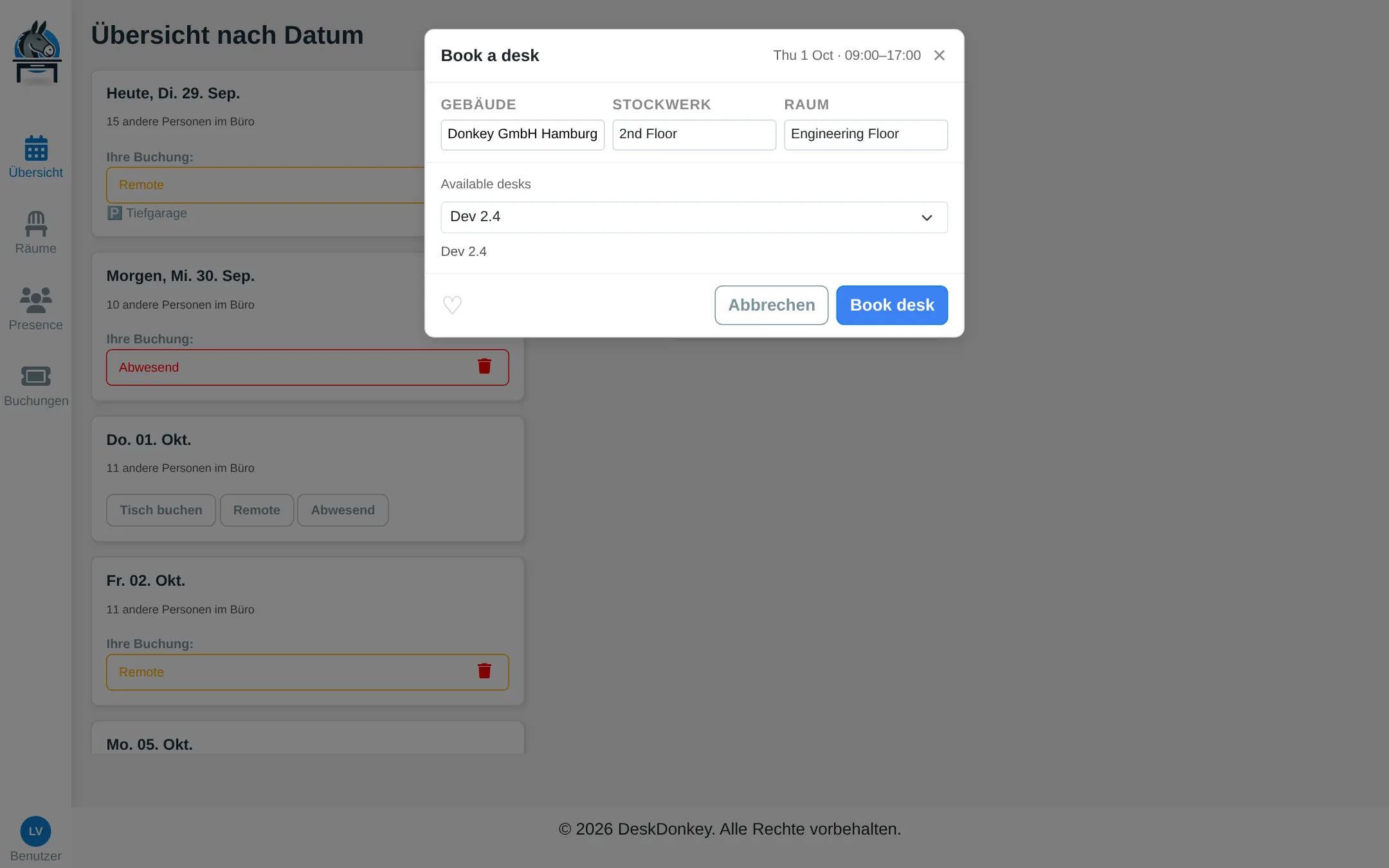Open the Übersicht calendar icon in sidebar
This screenshot has height=868, width=1389.
pos(36,148)
